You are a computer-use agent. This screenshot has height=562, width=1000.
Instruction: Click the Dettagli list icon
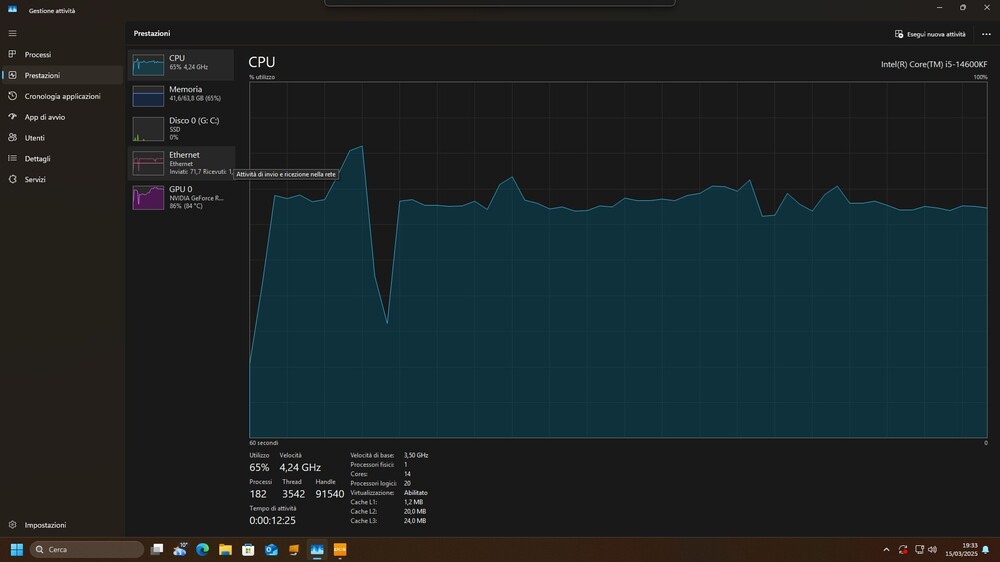(12, 158)
